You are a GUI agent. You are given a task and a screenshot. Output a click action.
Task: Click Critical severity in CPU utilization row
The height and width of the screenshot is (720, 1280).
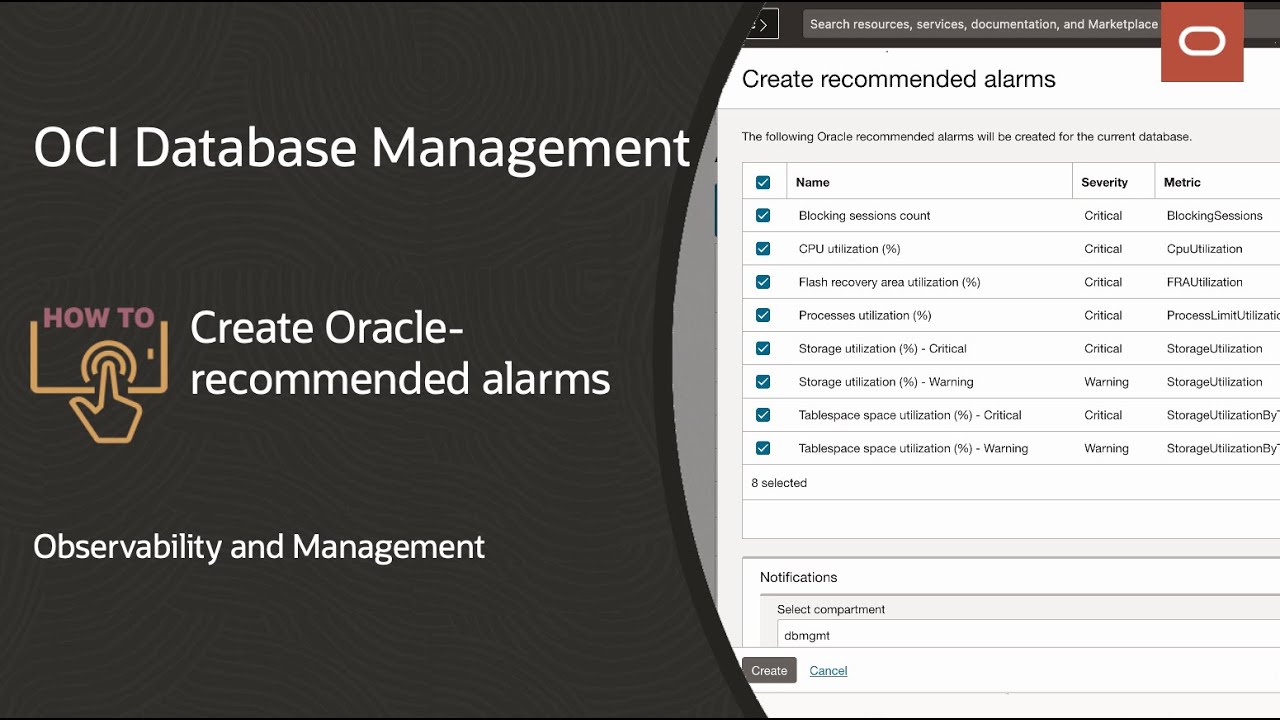click(x=1103, y=248)
